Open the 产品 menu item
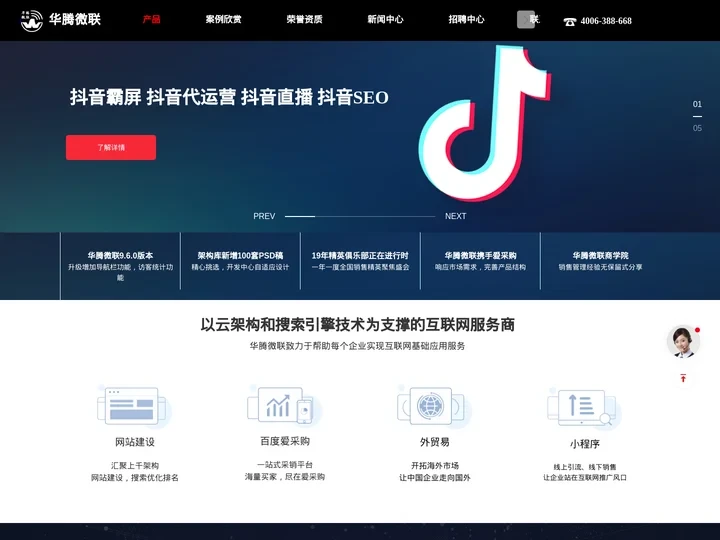Screen dimensions: 720x540 coord(152,19)
